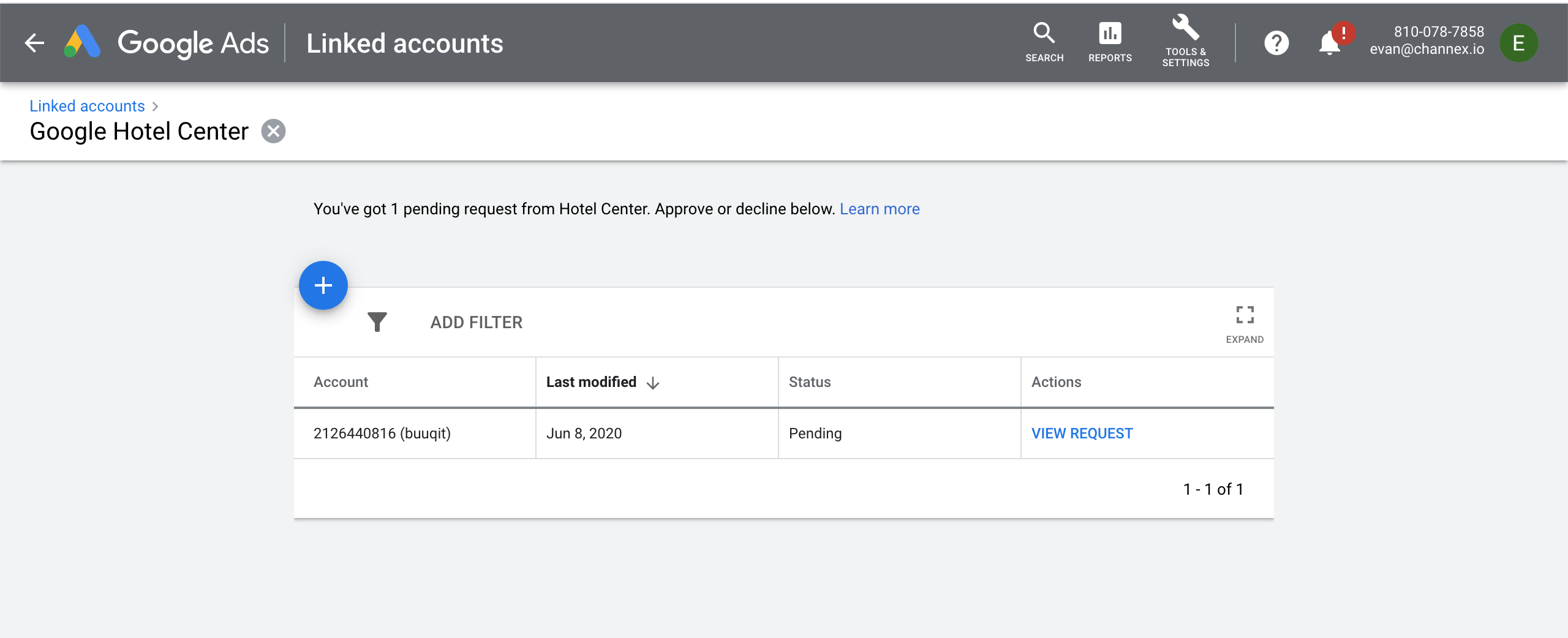Click the ADD FILTER field
Image resolution: width=1568 pixels, height=638 pixels.
(x=477, y=322)
